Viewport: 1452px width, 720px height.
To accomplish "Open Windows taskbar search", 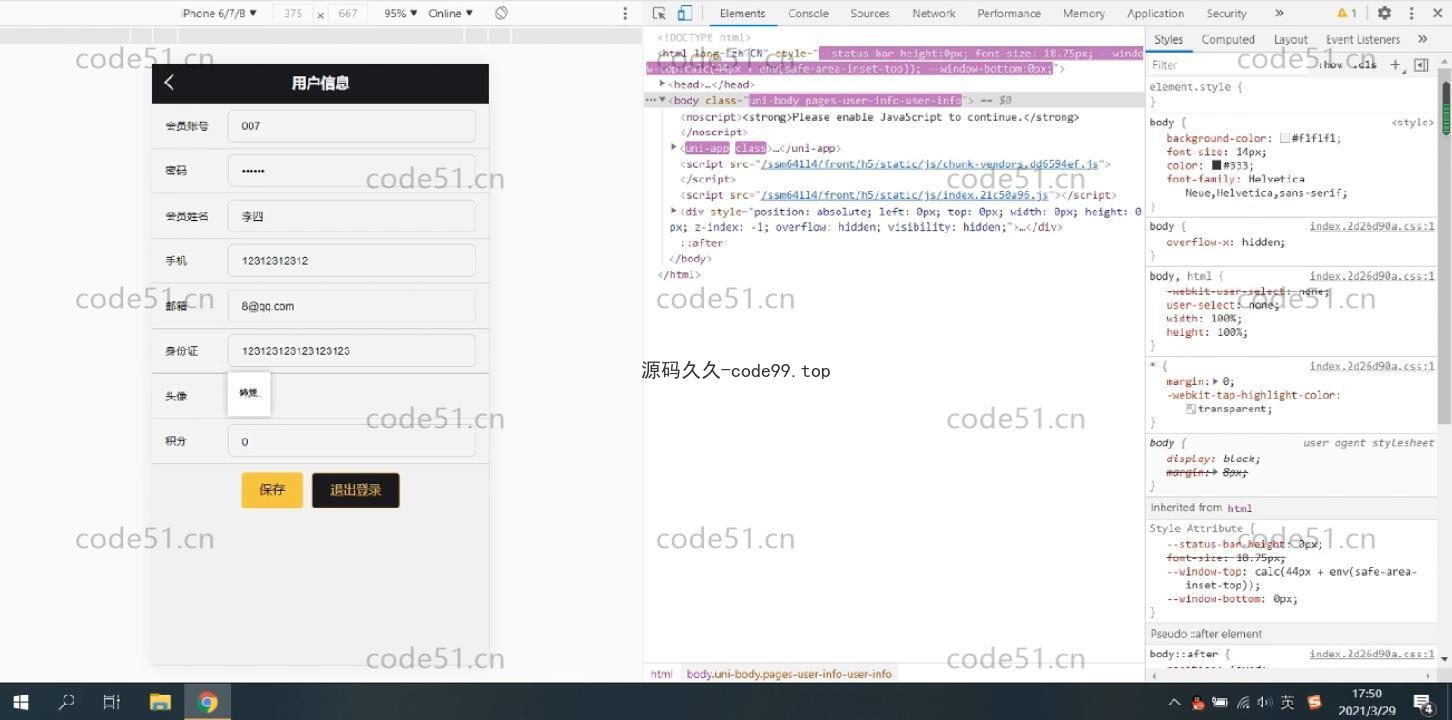I will point(66,702).
